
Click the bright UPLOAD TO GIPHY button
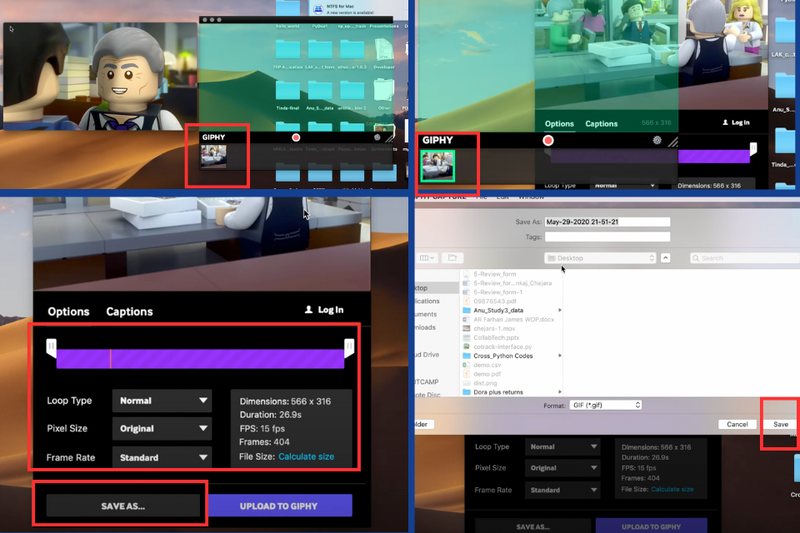click(279, 506)
